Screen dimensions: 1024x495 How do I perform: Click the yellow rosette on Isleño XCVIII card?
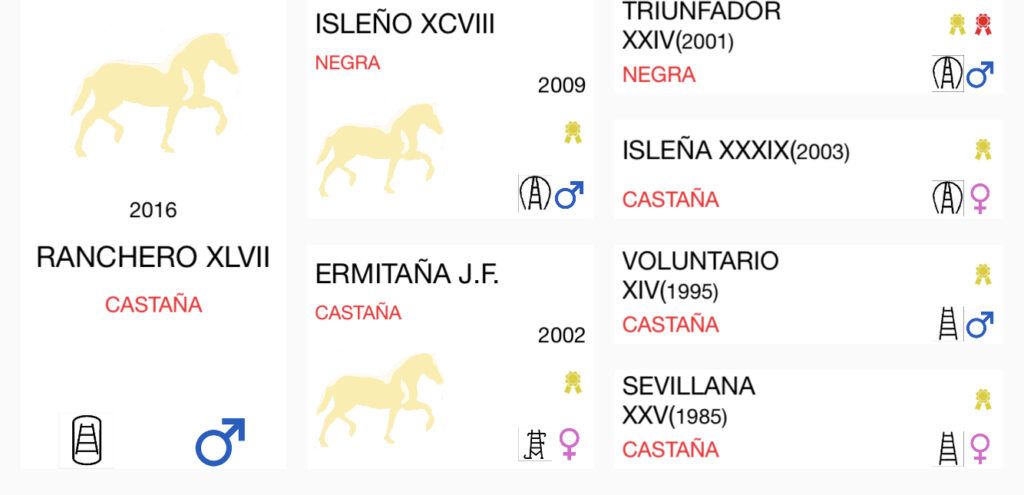click(x=573, y=133)
